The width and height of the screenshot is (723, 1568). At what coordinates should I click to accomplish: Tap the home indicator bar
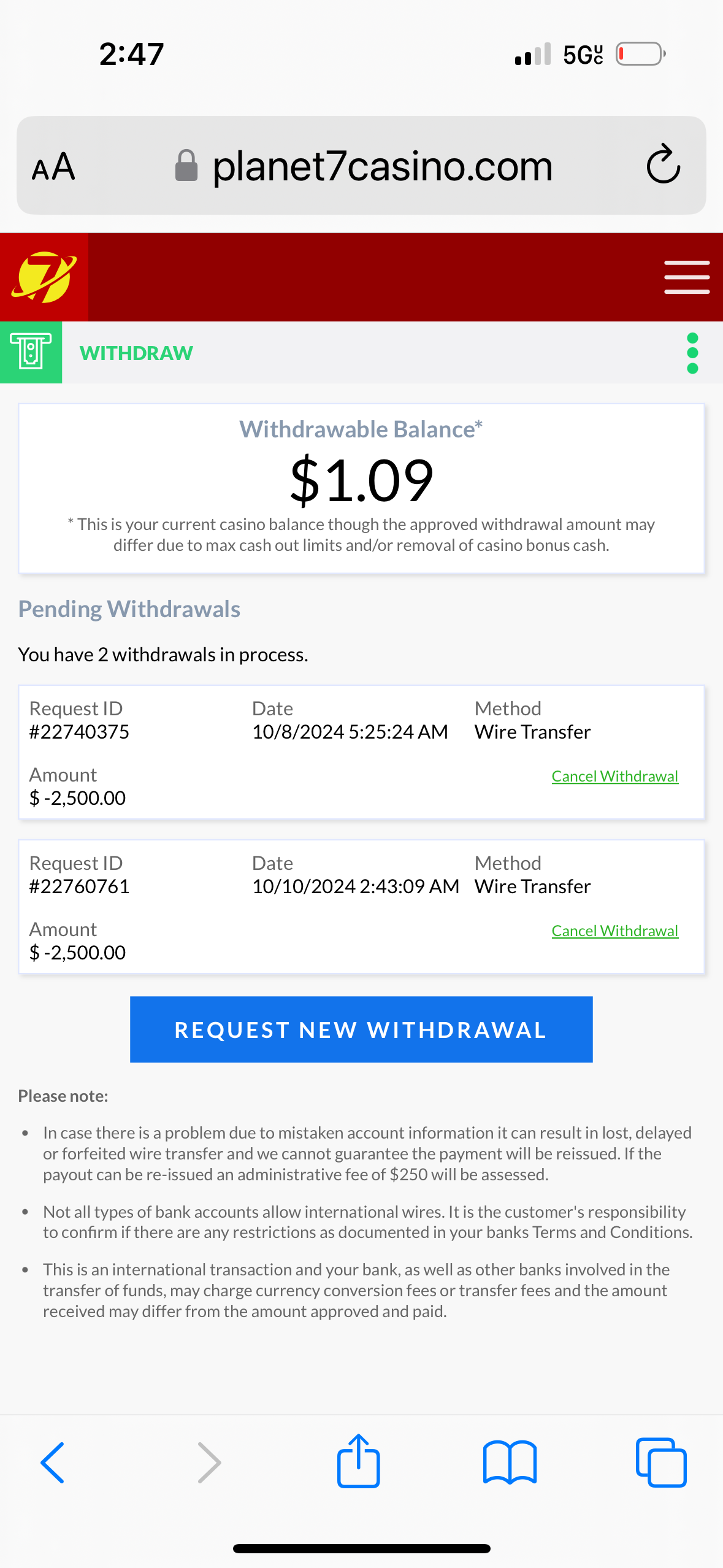[x=361, y=1548]
